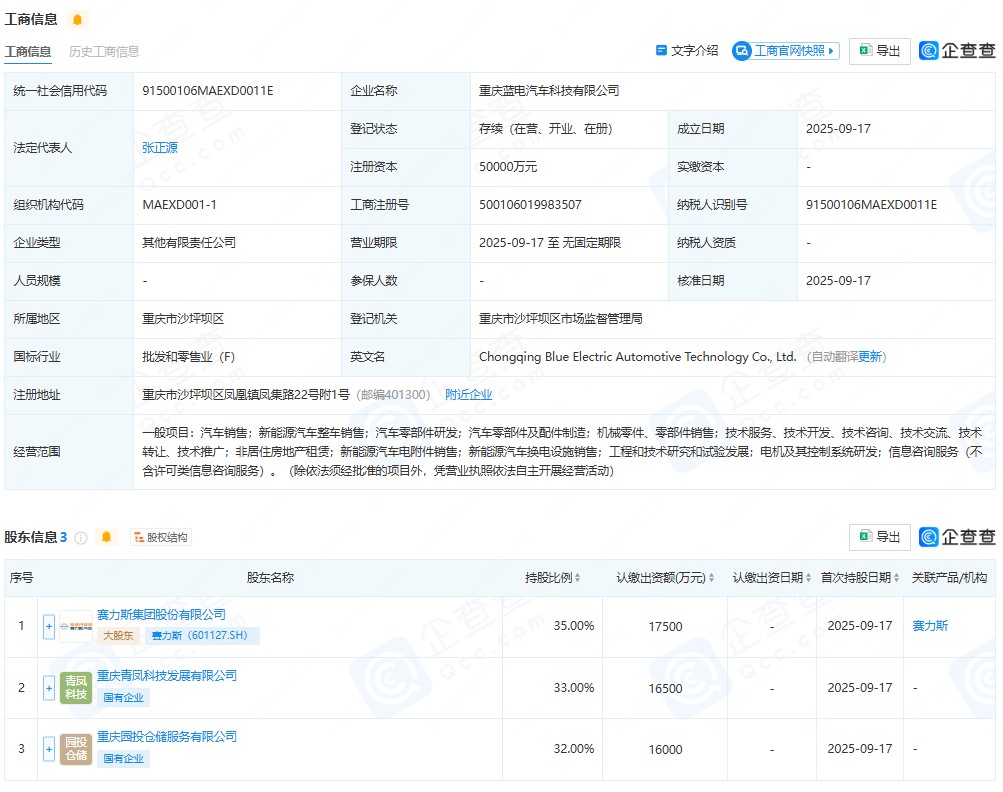Open 重庆园投仓储服务有限公司 shareholder page

(x=167, y=737)
